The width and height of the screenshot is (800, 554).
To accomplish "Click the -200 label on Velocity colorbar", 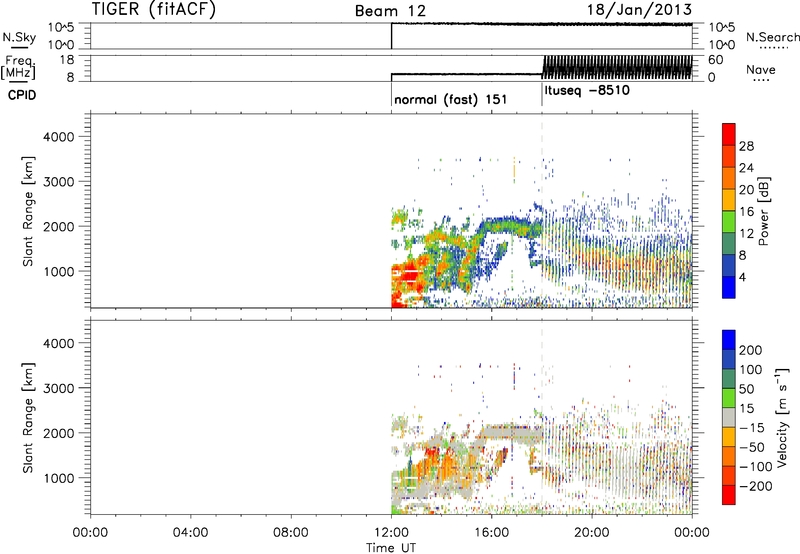I will tap(756, 486).
